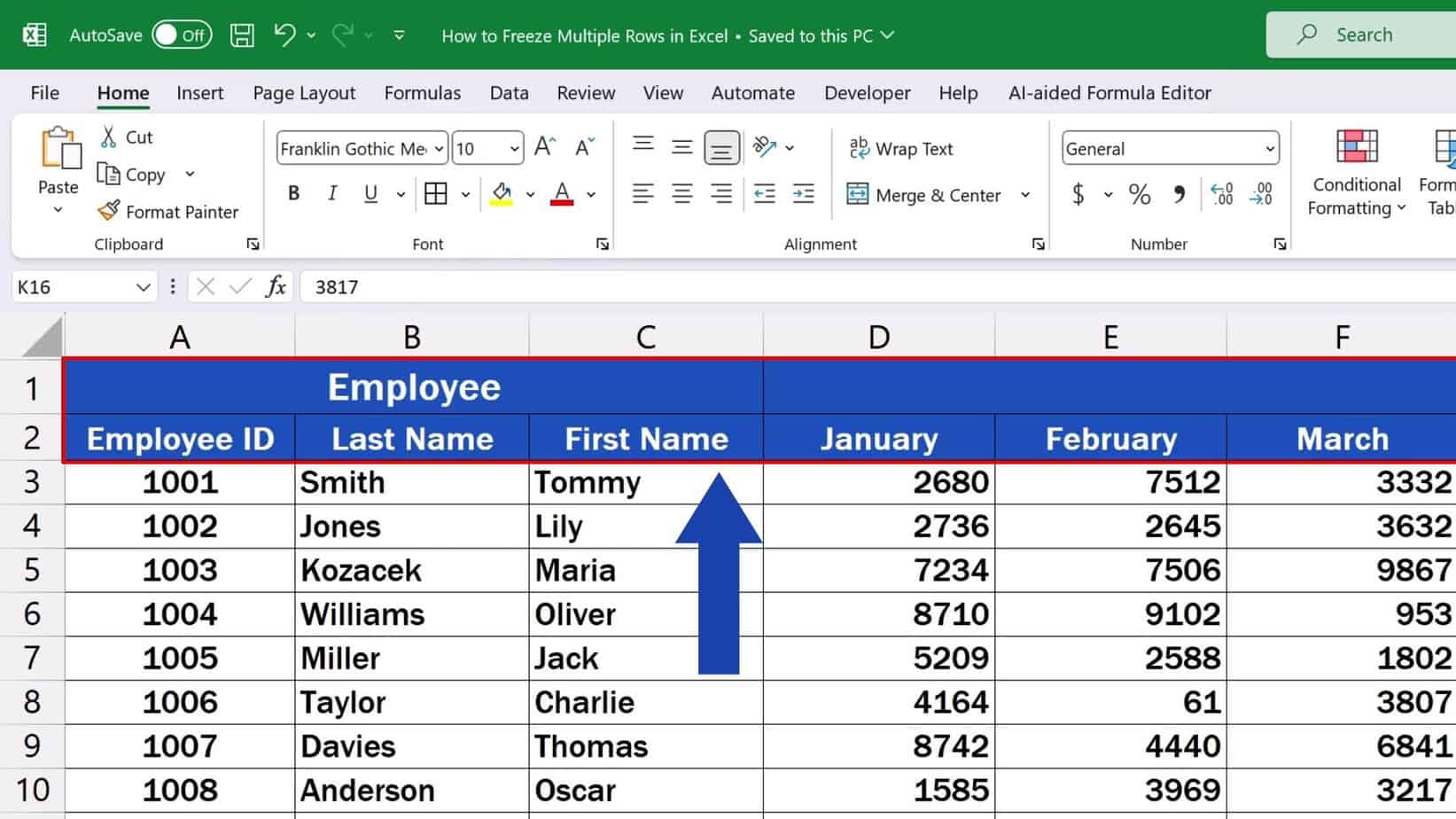Open the General number format dropdown

click(x=1271, y=148)
